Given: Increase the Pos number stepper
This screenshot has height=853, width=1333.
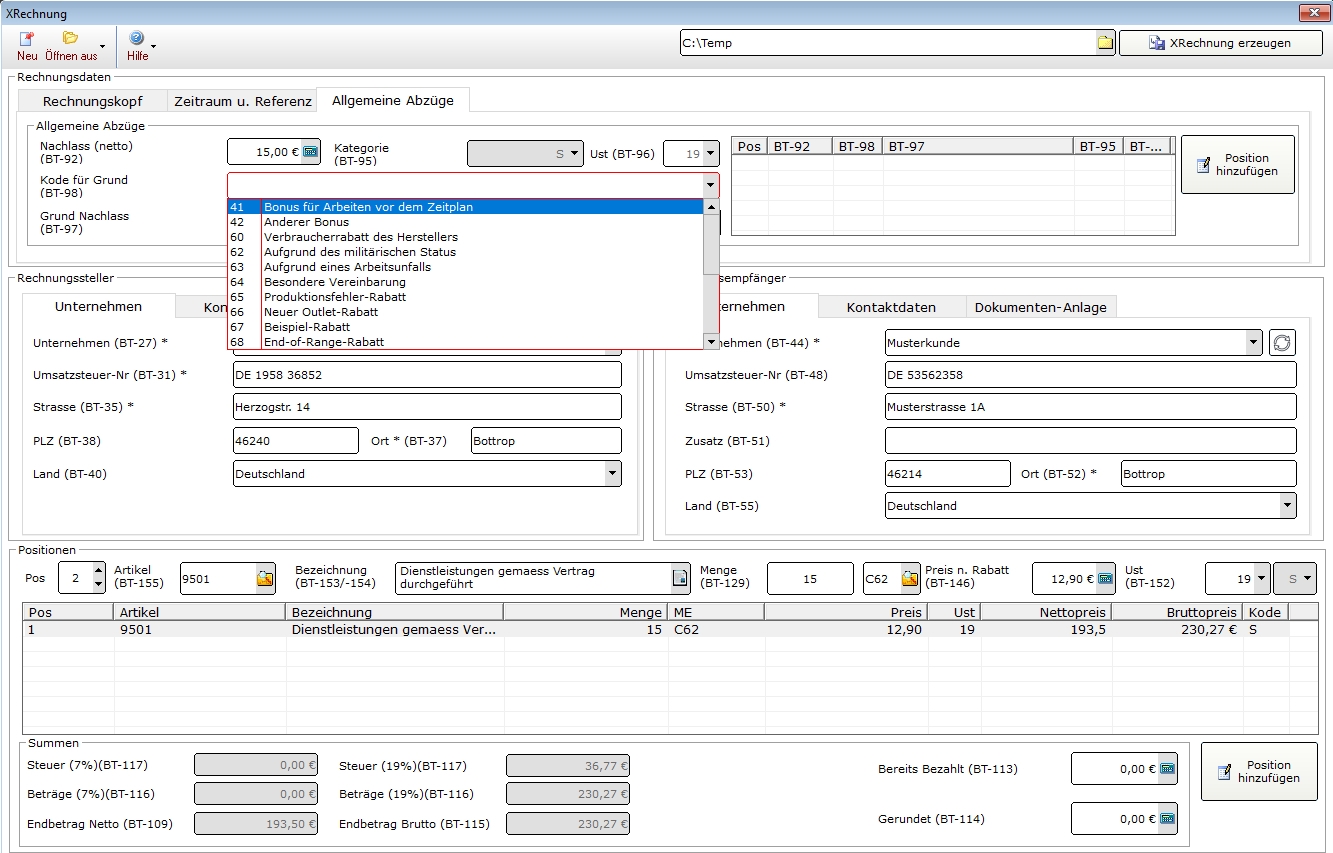Looking at the screenshot, I should point(97,571).
